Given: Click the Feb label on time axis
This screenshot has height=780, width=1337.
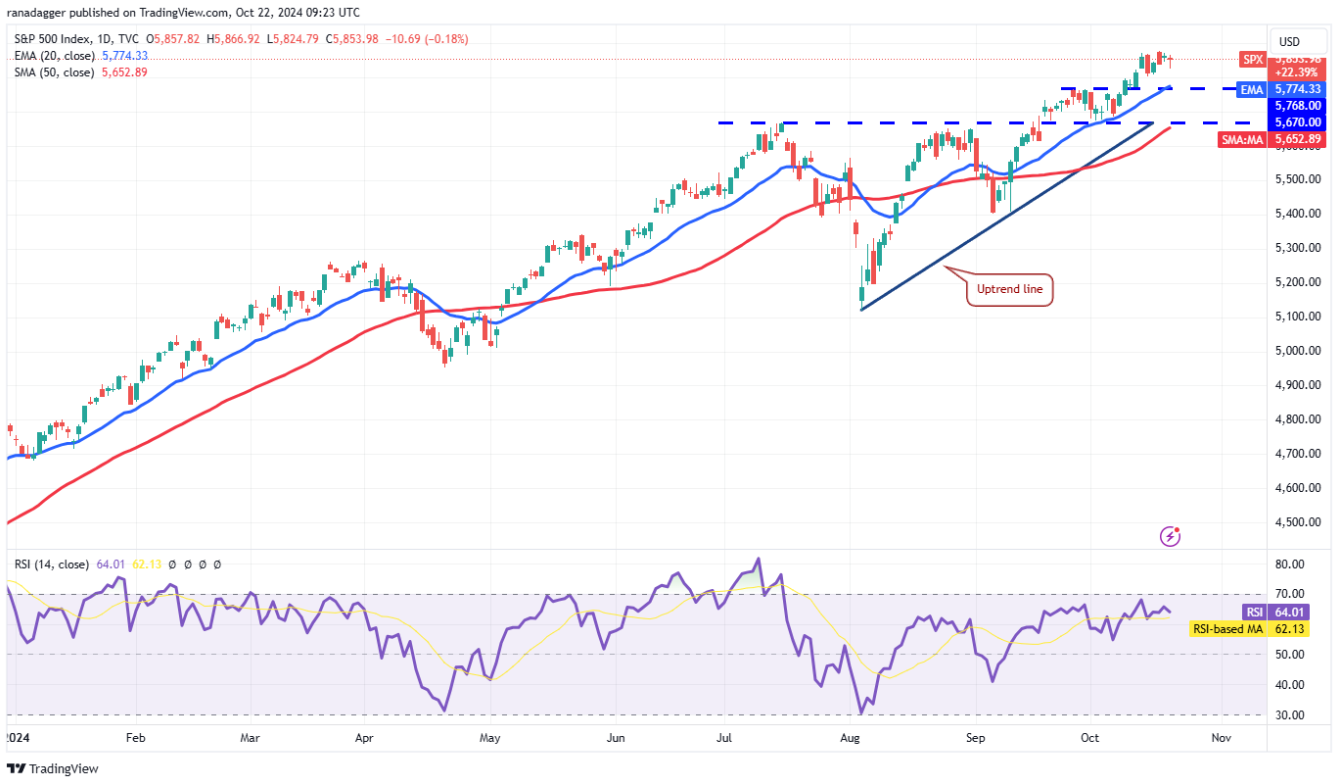Looking at the screenshot, I should (x=136, y=737).
